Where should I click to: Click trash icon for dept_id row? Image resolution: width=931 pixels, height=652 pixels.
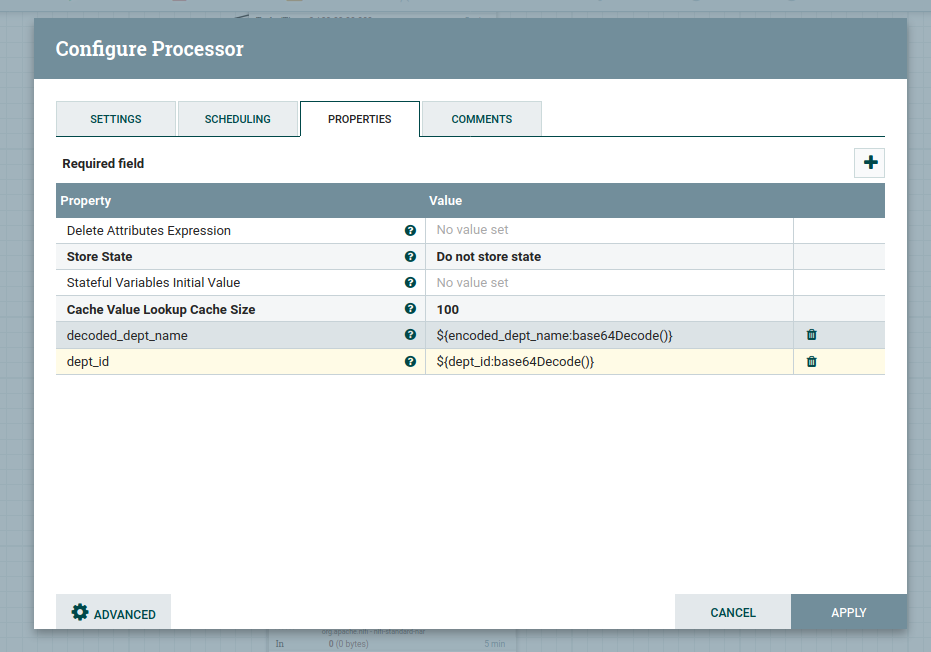(x=811, y=362)
